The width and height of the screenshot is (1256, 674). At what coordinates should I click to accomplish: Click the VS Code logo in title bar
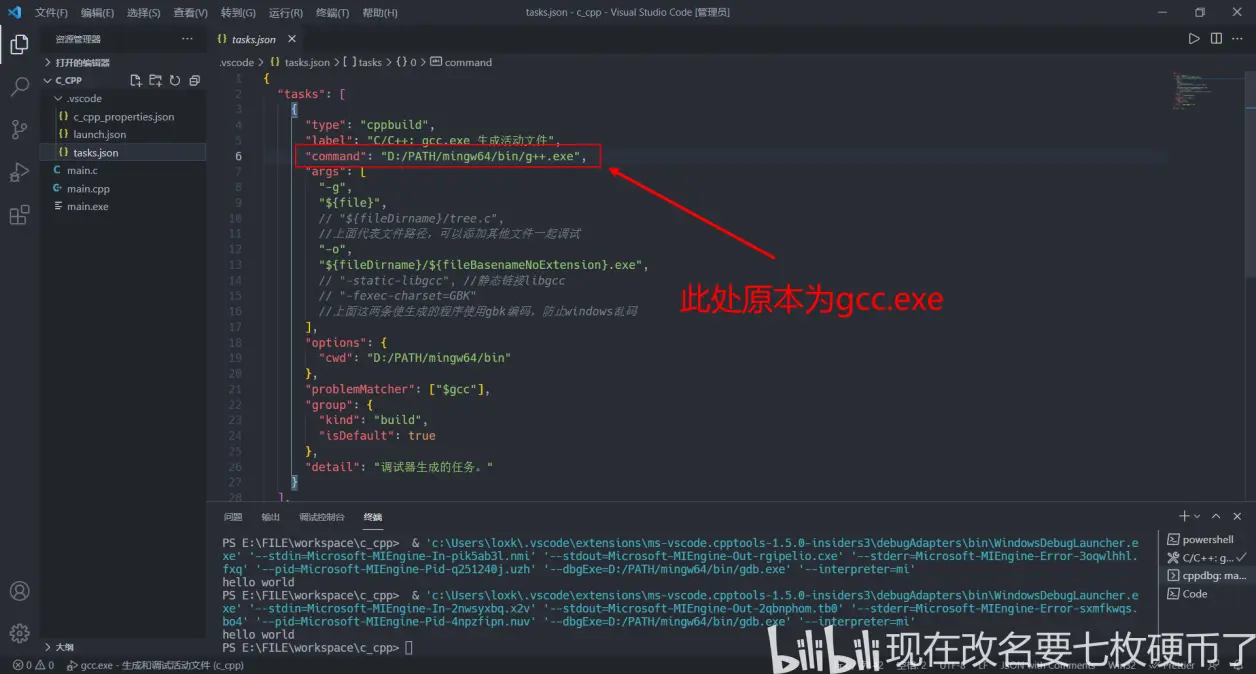pyautogui.click(x=14, y=13)
